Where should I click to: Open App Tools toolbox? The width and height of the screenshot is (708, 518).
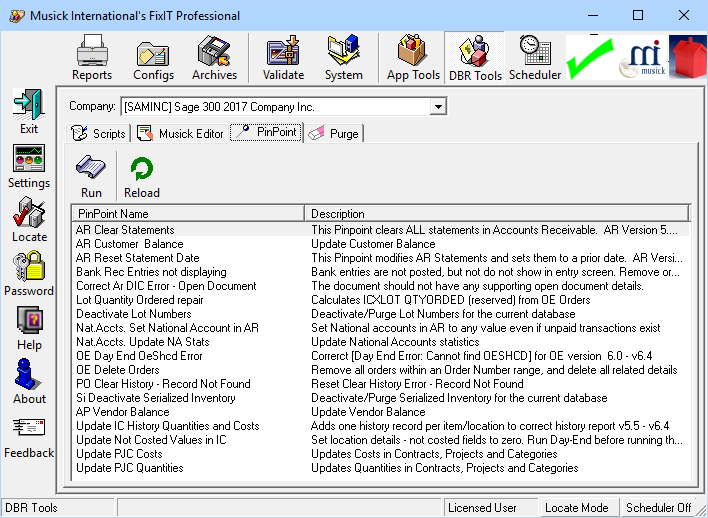coord(413,58)
